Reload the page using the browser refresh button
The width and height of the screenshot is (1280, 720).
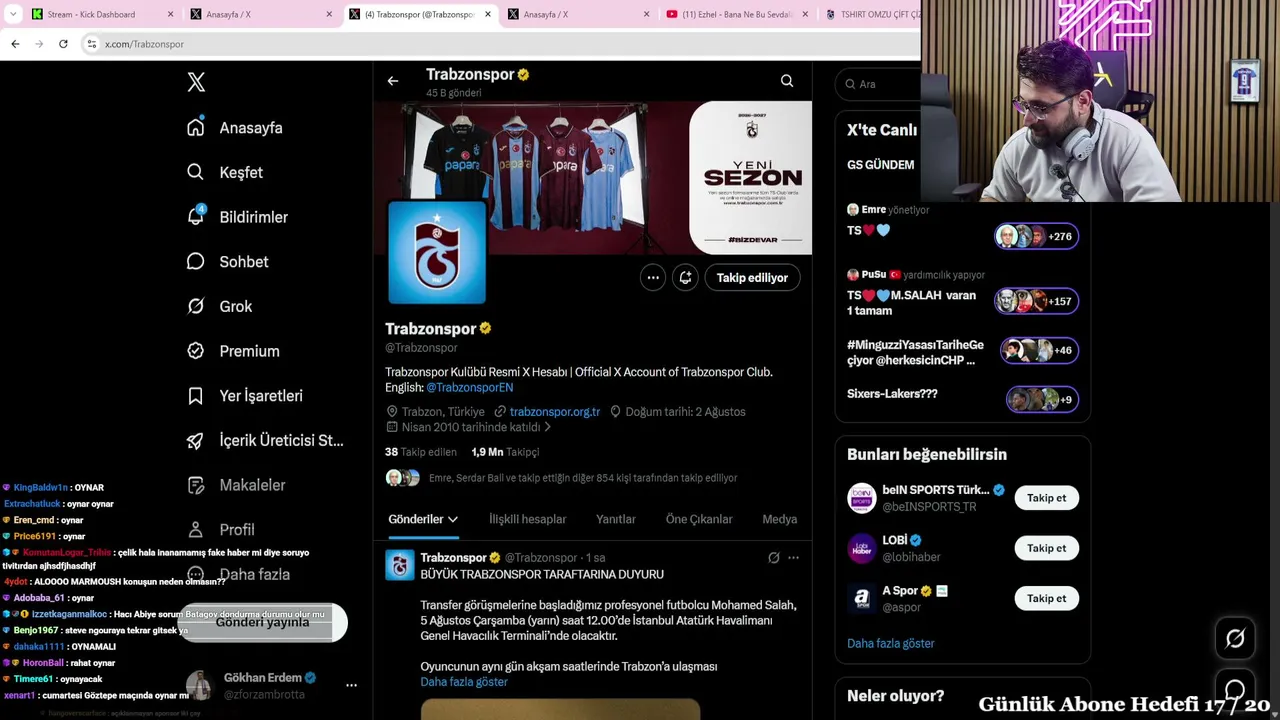pos(63,44)
